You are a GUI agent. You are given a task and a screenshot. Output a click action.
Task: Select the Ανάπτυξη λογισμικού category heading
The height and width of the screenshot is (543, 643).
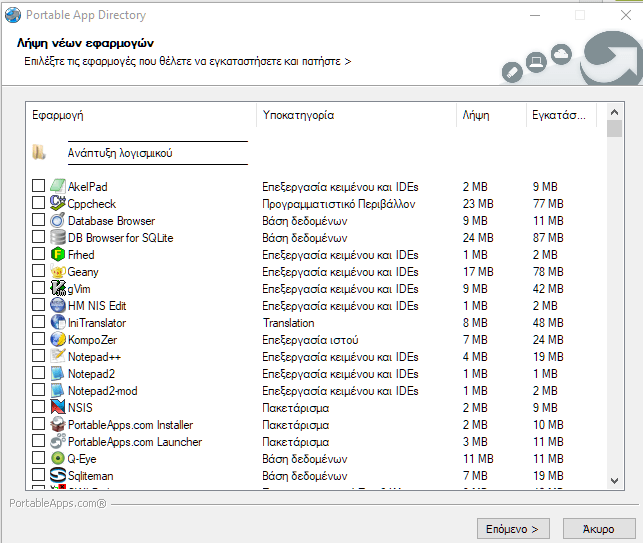click(120, 153)
